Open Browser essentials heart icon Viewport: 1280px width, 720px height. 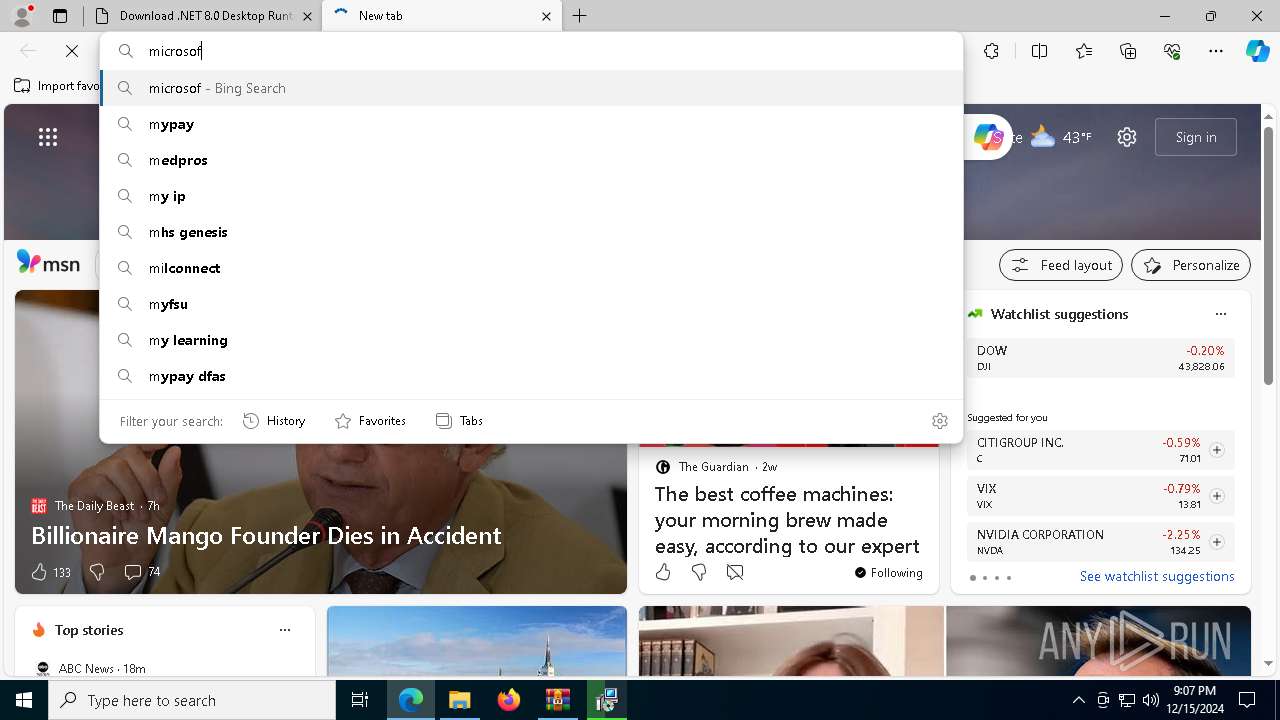pyautogui.click(x=1172, y=51)
